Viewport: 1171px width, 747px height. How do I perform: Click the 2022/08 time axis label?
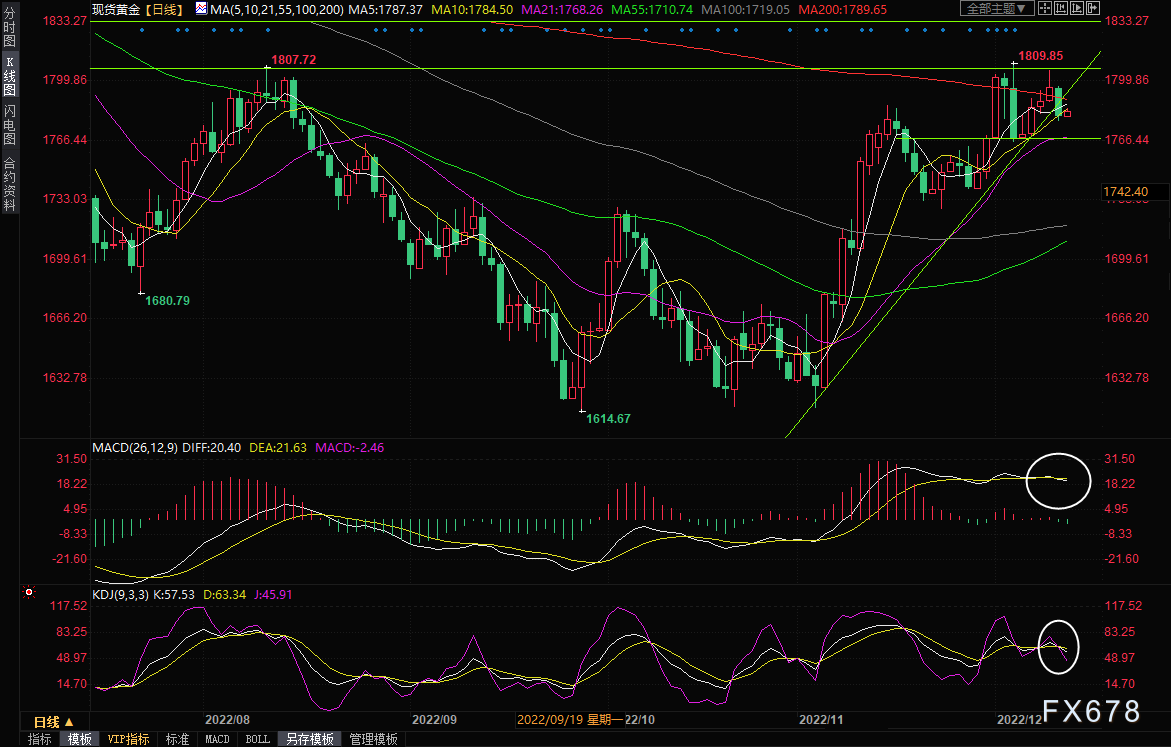click(x=227, y=719)
